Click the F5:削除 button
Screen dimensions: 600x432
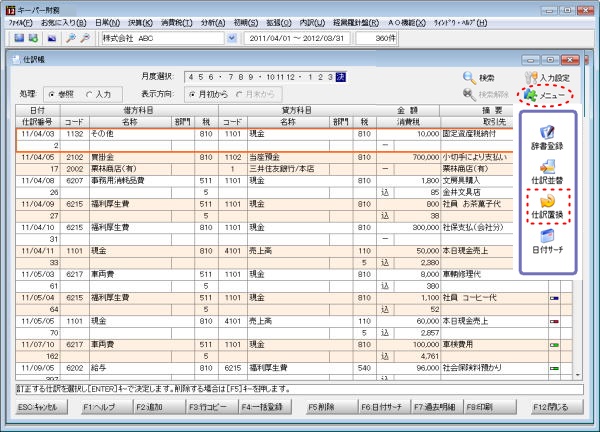(331, 407)
